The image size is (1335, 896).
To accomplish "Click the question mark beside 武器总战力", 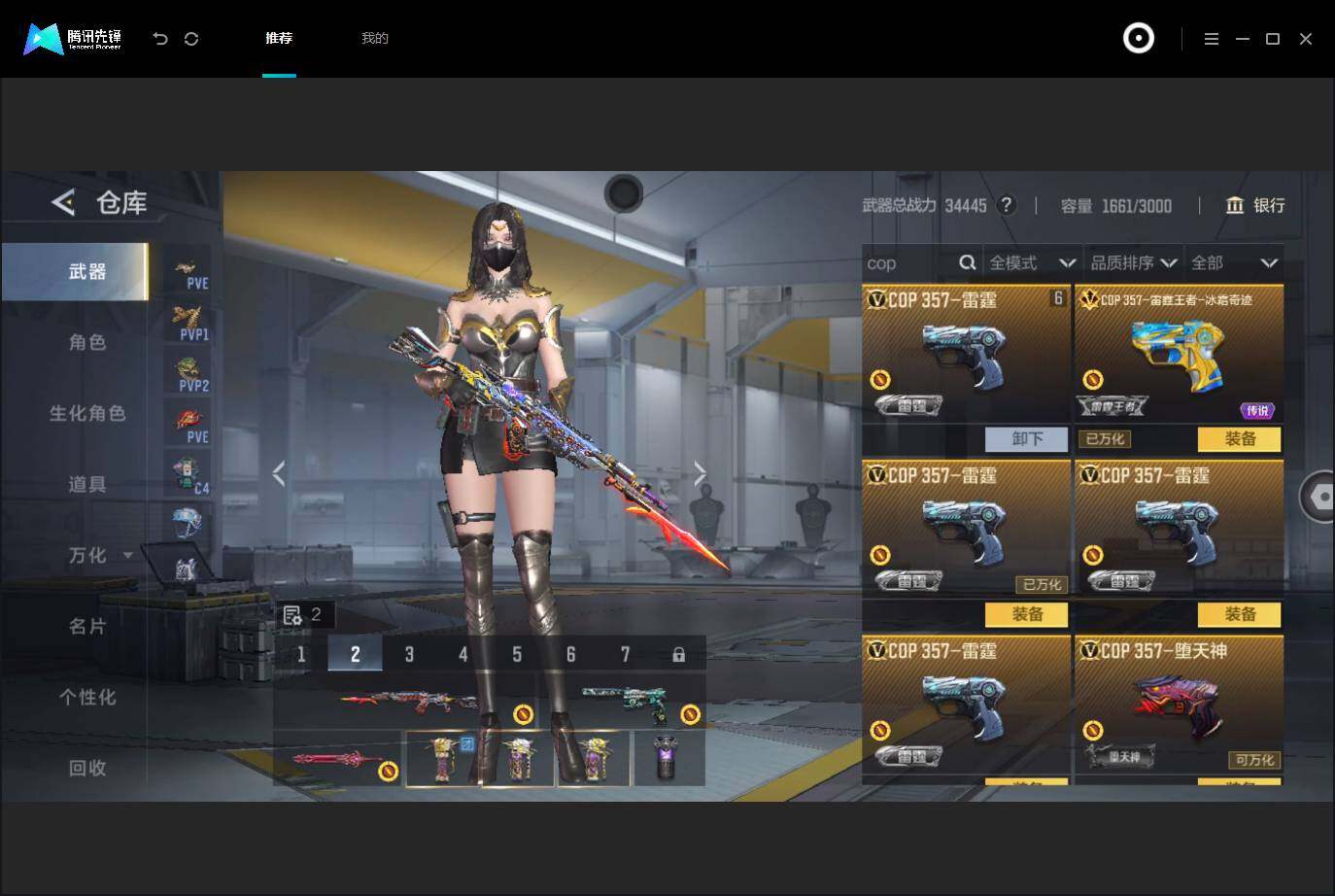I will pyautogui.click(x=1007, y=205).
